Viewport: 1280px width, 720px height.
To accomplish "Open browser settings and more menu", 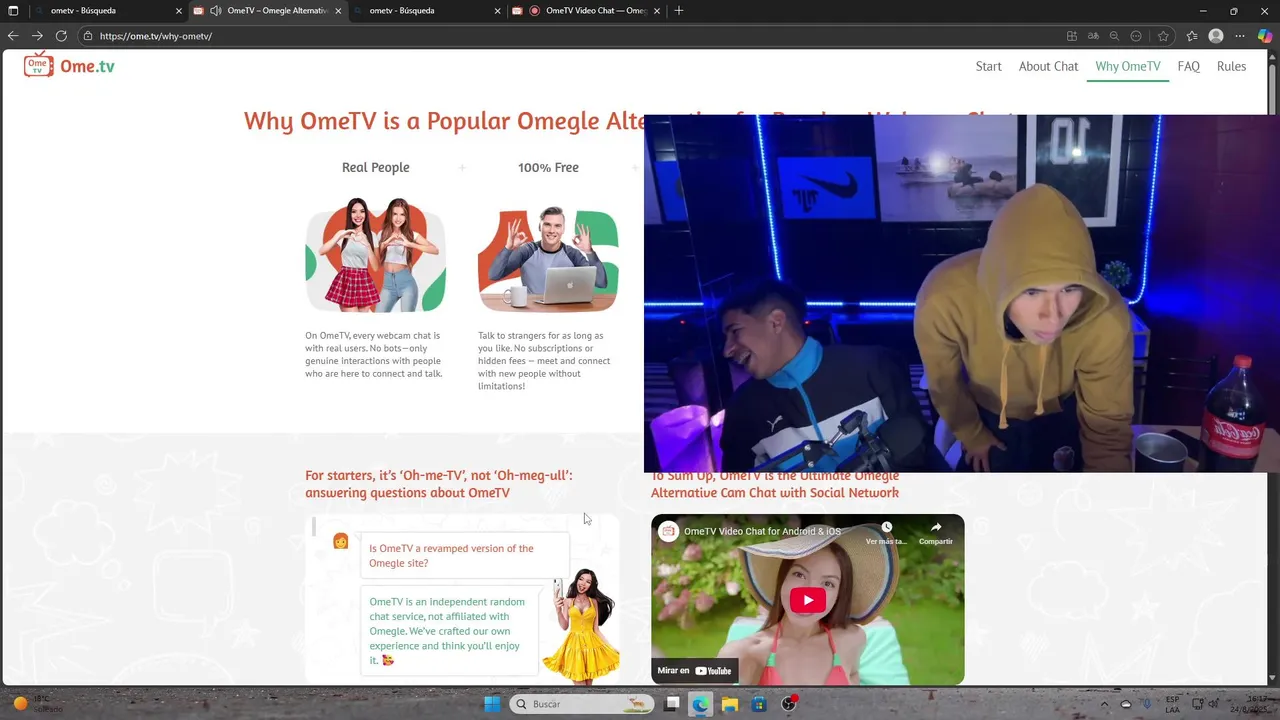I will tap(1240, 36).
